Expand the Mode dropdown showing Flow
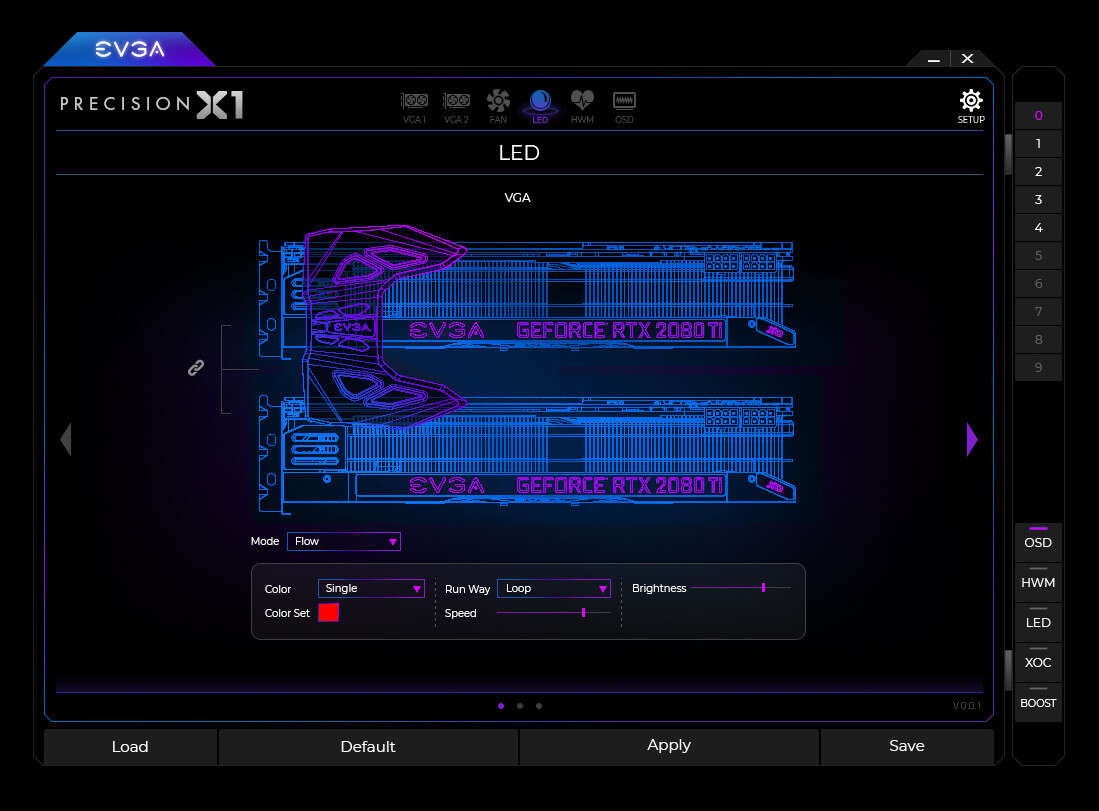This screenshot has height=811, width=1099. [x=343, y=541]
